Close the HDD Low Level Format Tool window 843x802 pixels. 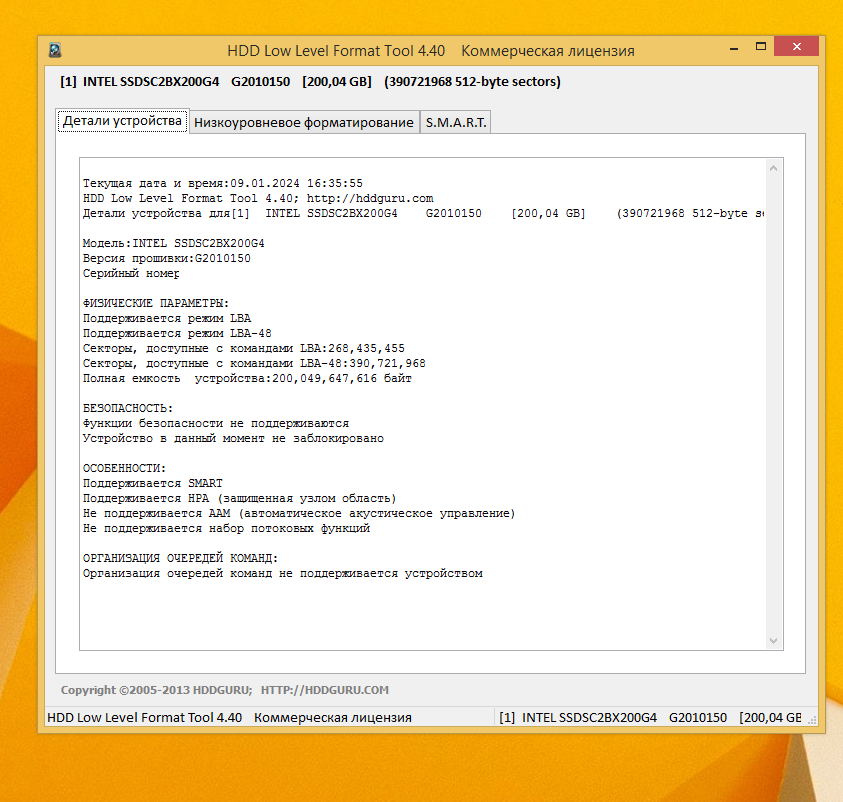coord(796,47)
